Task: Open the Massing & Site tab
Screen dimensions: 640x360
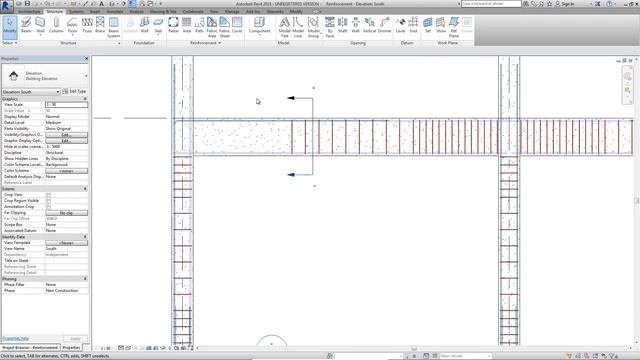Action: 163,11
